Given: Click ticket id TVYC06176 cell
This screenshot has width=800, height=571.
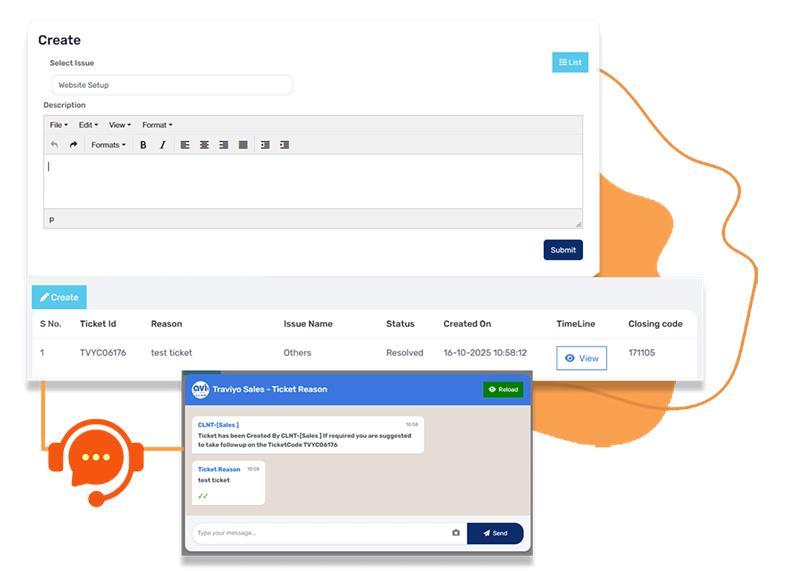Looking at the screenshot, I should (x=103, y=353).
